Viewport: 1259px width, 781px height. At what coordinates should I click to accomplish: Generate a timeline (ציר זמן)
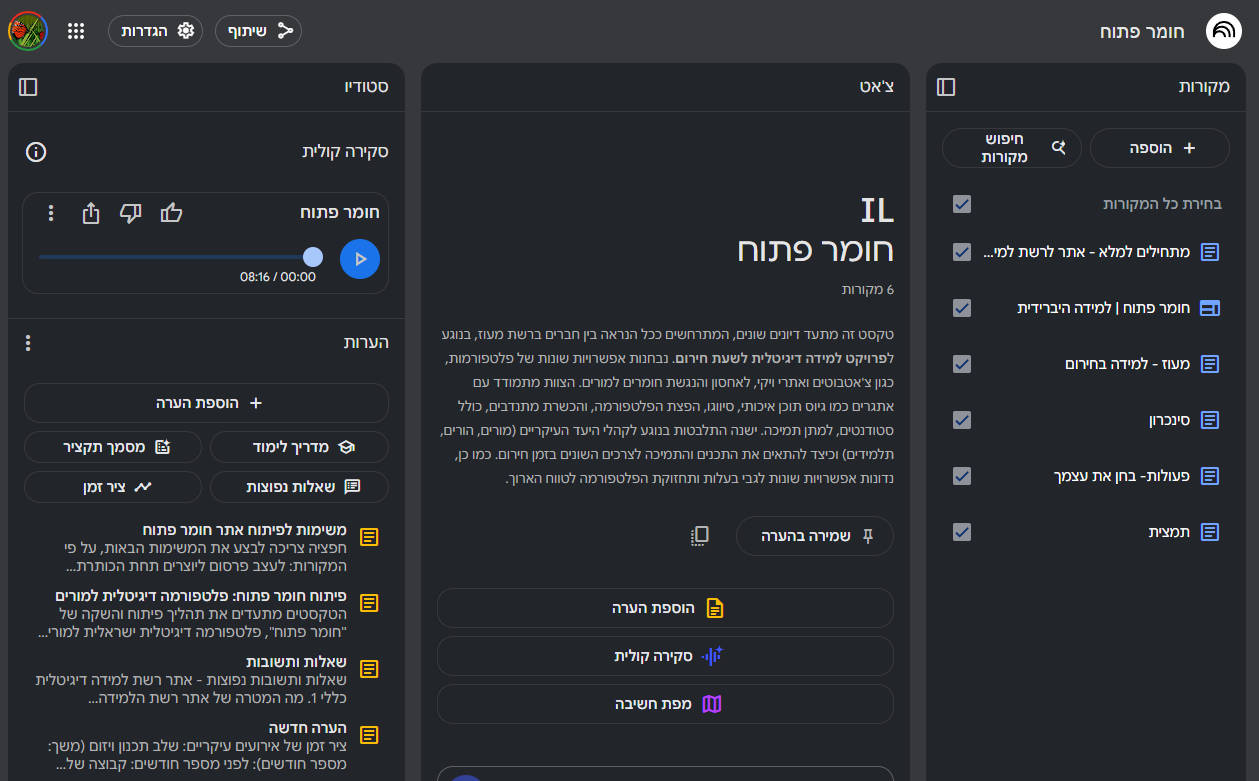pyautogui.click(x=113, y=487)
